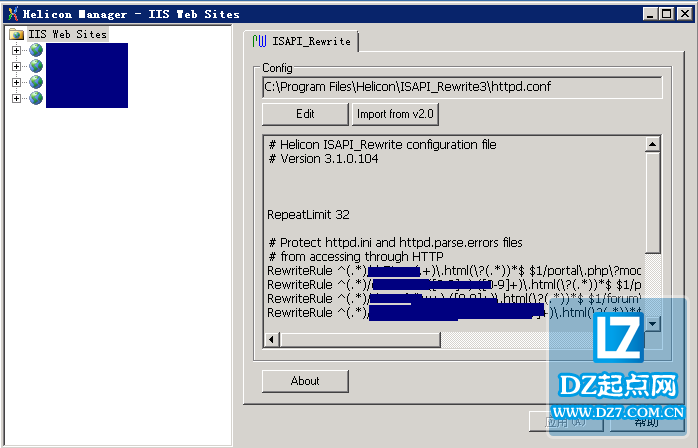Click the second website globe icon

click(36, 66)
